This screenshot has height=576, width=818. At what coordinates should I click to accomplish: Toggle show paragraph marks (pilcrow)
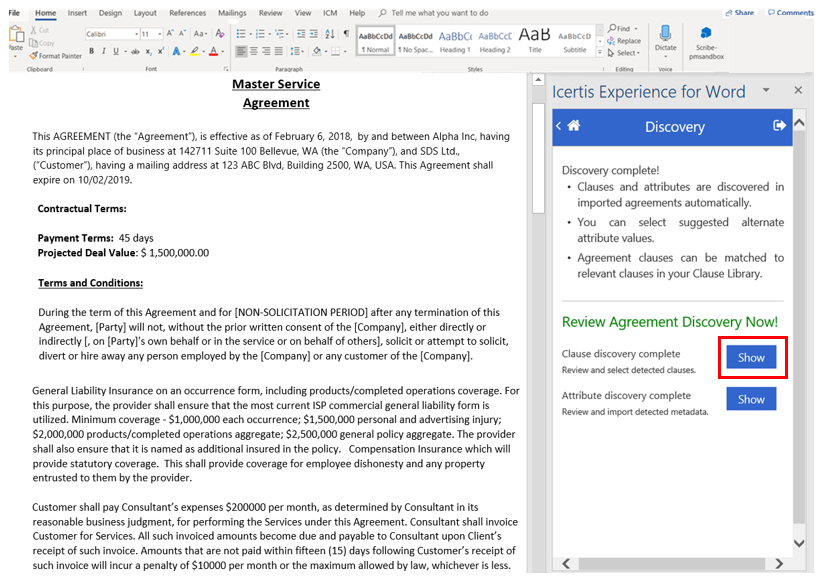(x=347, y=33)
